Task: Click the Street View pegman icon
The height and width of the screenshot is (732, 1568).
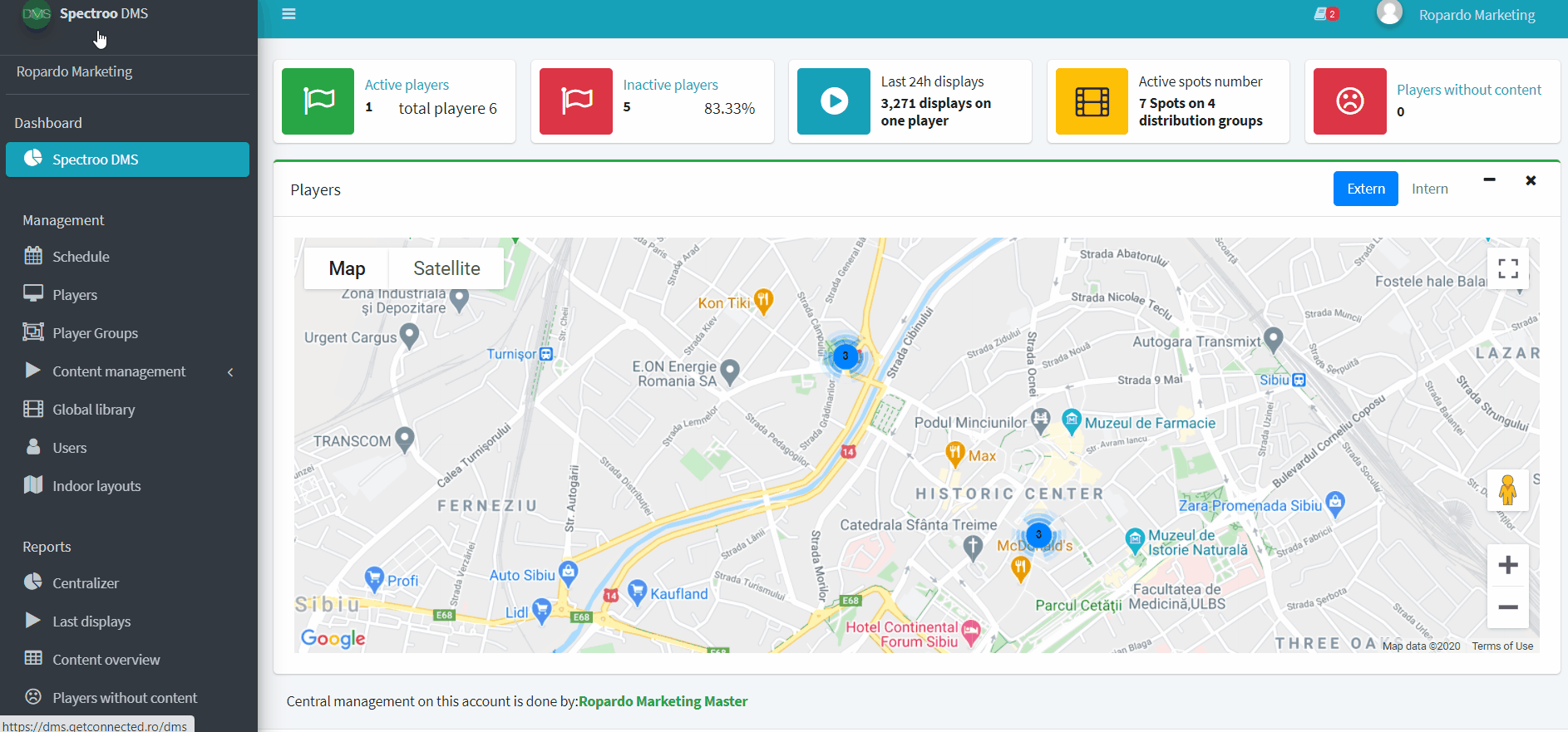Action: [x=1507, y=490]
